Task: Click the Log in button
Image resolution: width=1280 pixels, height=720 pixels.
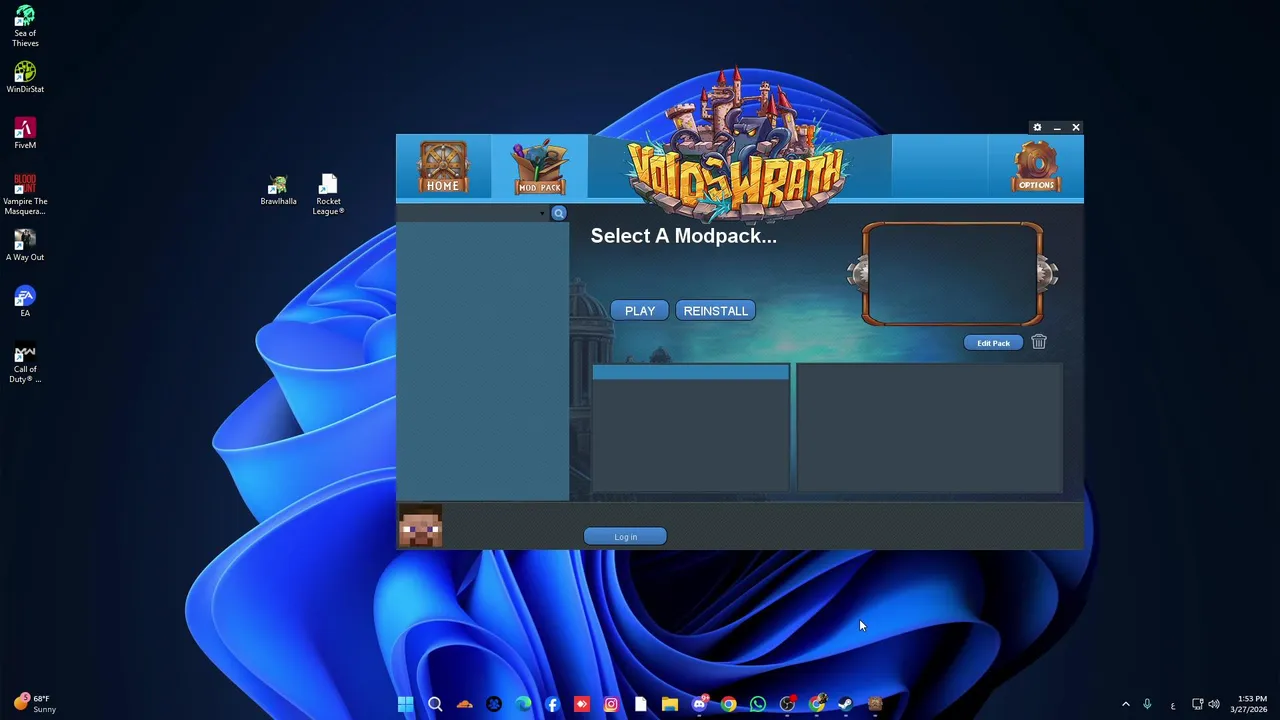Action: (625, 537)
